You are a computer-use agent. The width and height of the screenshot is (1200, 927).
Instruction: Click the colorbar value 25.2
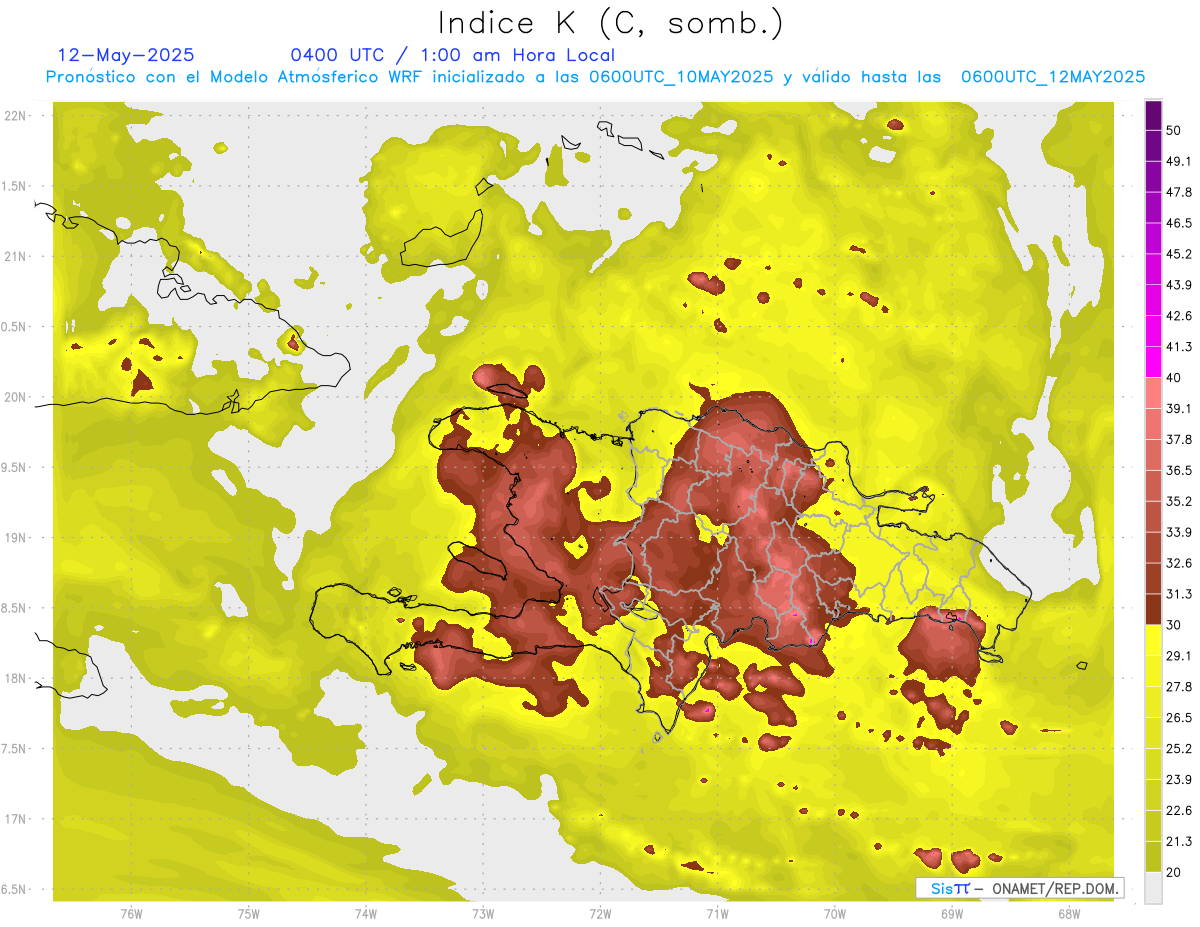tap(1178, 749)
